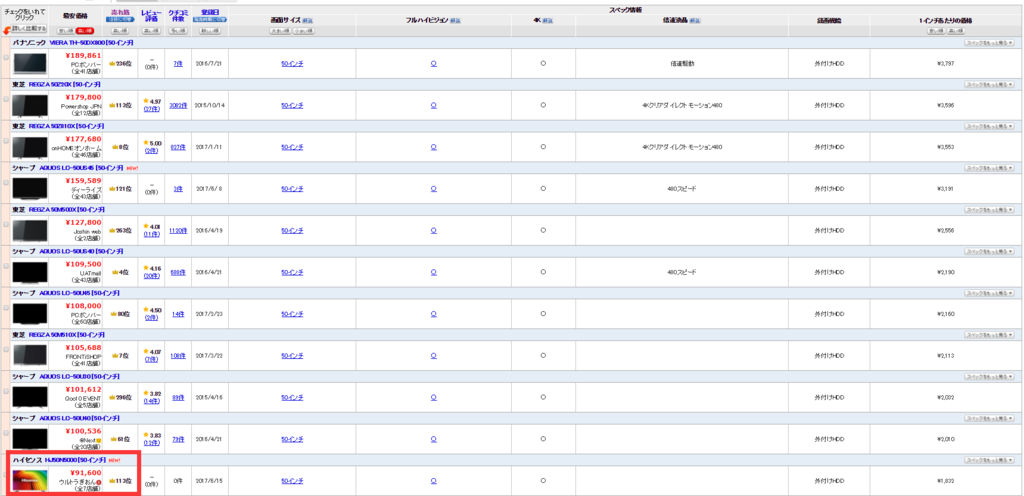
Task: Sort by 売れ筋 column header
Action: click(120, 13)
